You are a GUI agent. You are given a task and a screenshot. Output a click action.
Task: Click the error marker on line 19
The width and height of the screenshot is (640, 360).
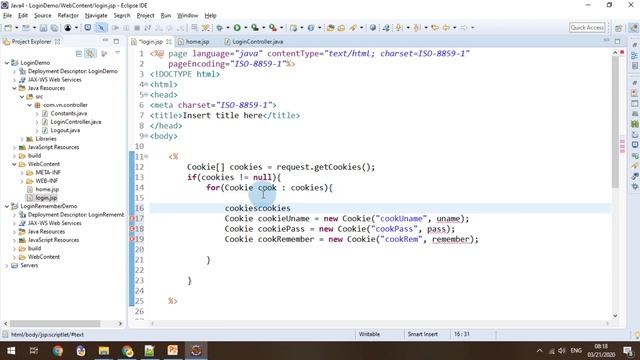click(132, 239)
